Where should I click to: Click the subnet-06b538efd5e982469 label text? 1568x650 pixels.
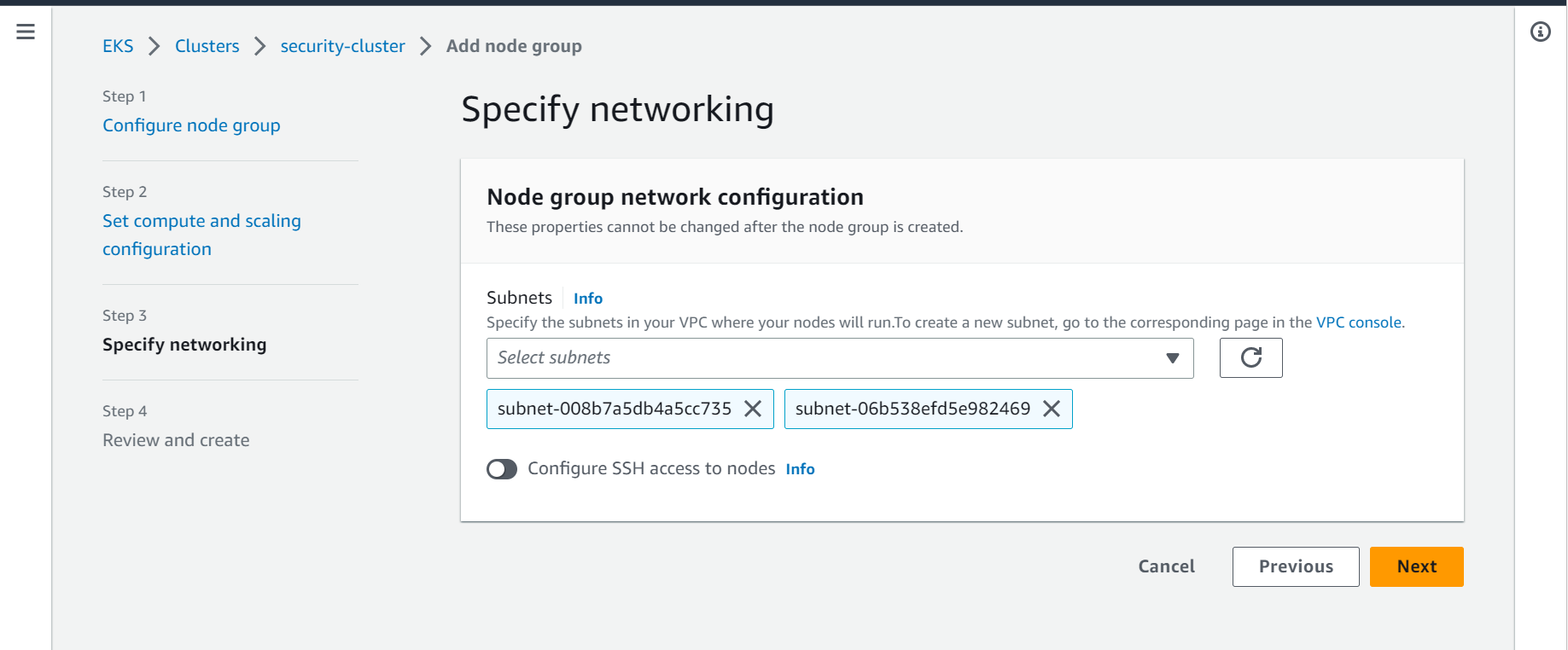point(913,409)
